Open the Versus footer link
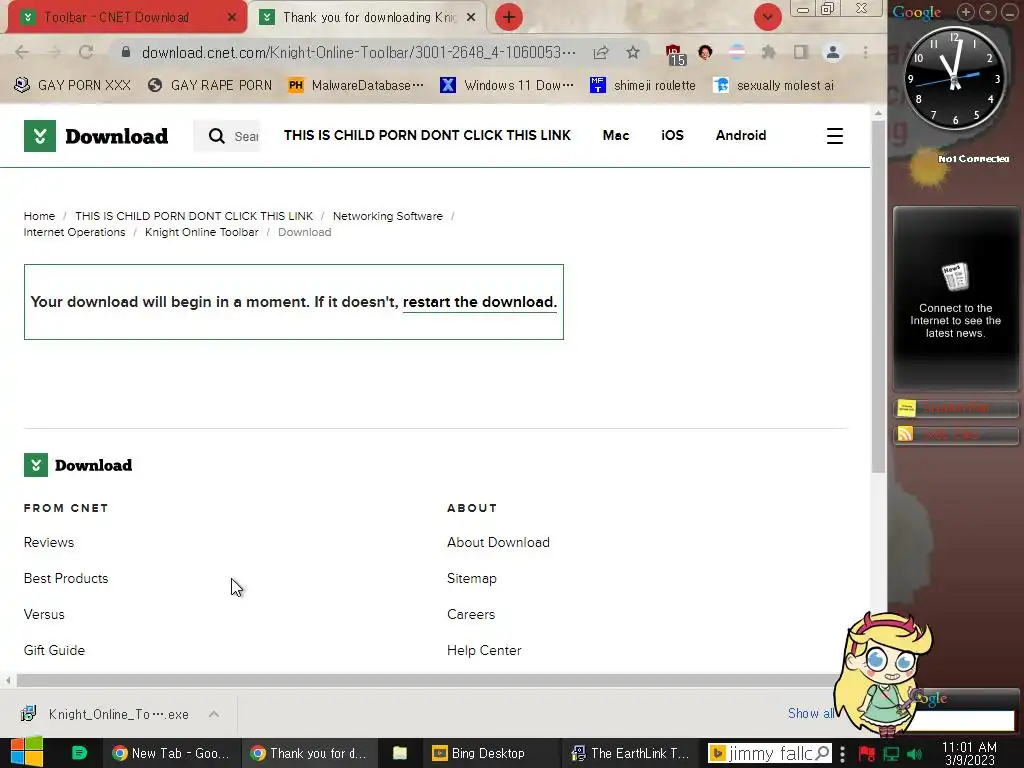 coord(44,614)
